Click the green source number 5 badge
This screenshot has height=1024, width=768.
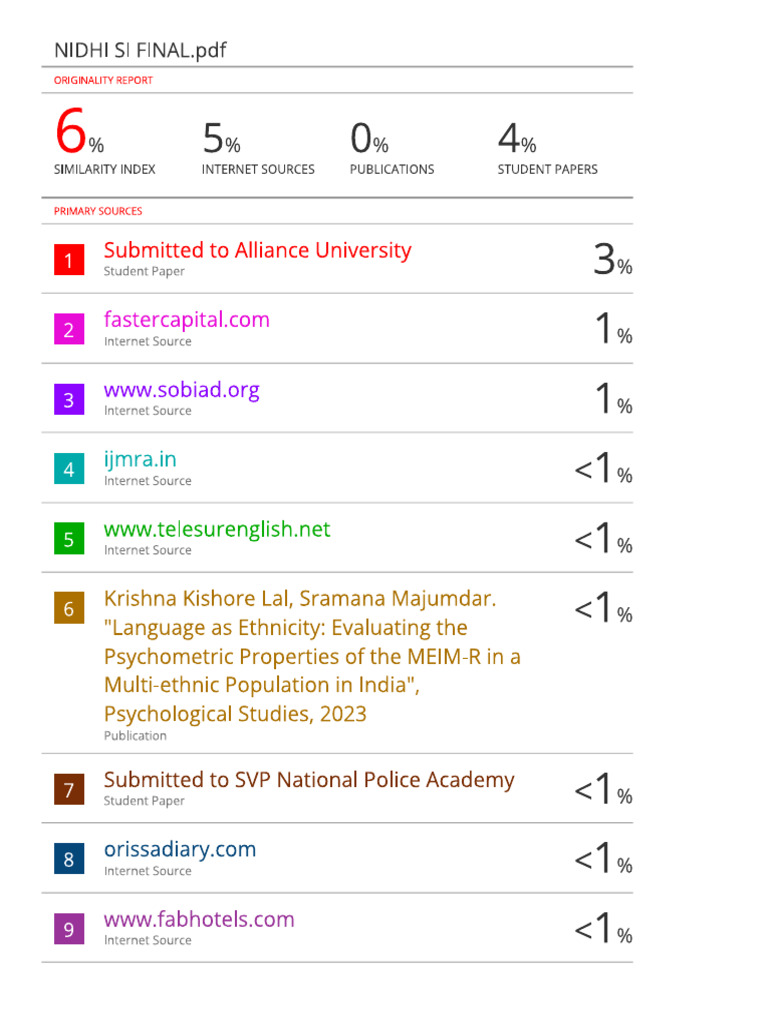(68, 539)
